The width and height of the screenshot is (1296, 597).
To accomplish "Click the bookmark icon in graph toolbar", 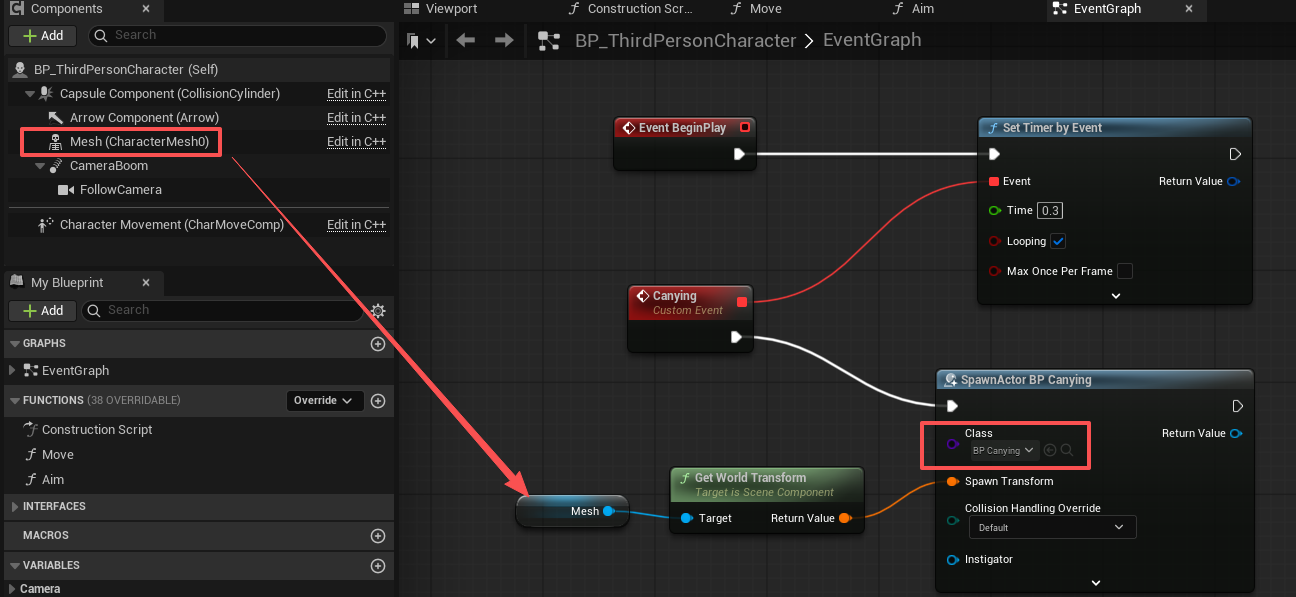I will pyautogui.click(x=414, y=41).
